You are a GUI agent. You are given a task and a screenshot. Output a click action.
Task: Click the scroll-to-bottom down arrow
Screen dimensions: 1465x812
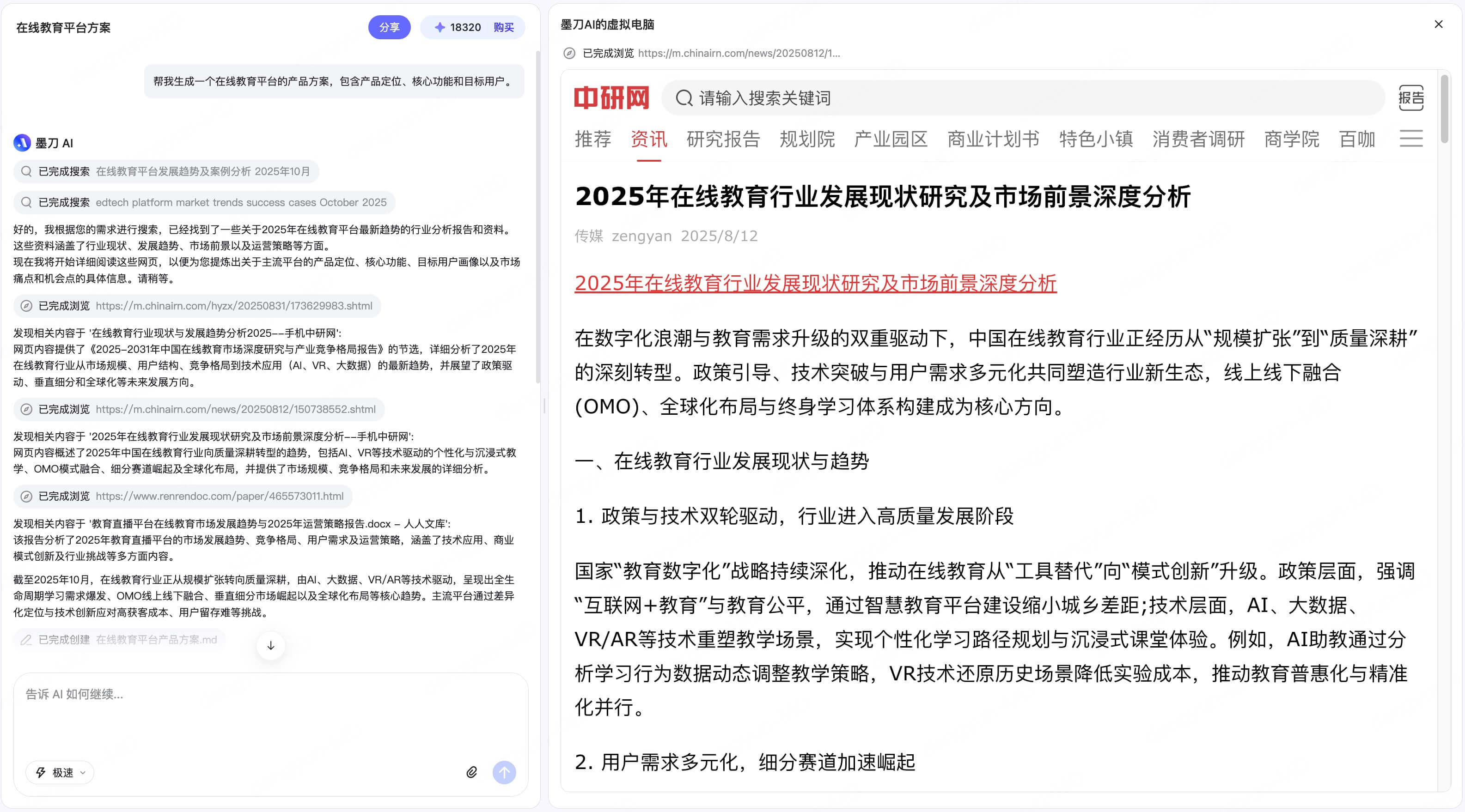point(271,646)
